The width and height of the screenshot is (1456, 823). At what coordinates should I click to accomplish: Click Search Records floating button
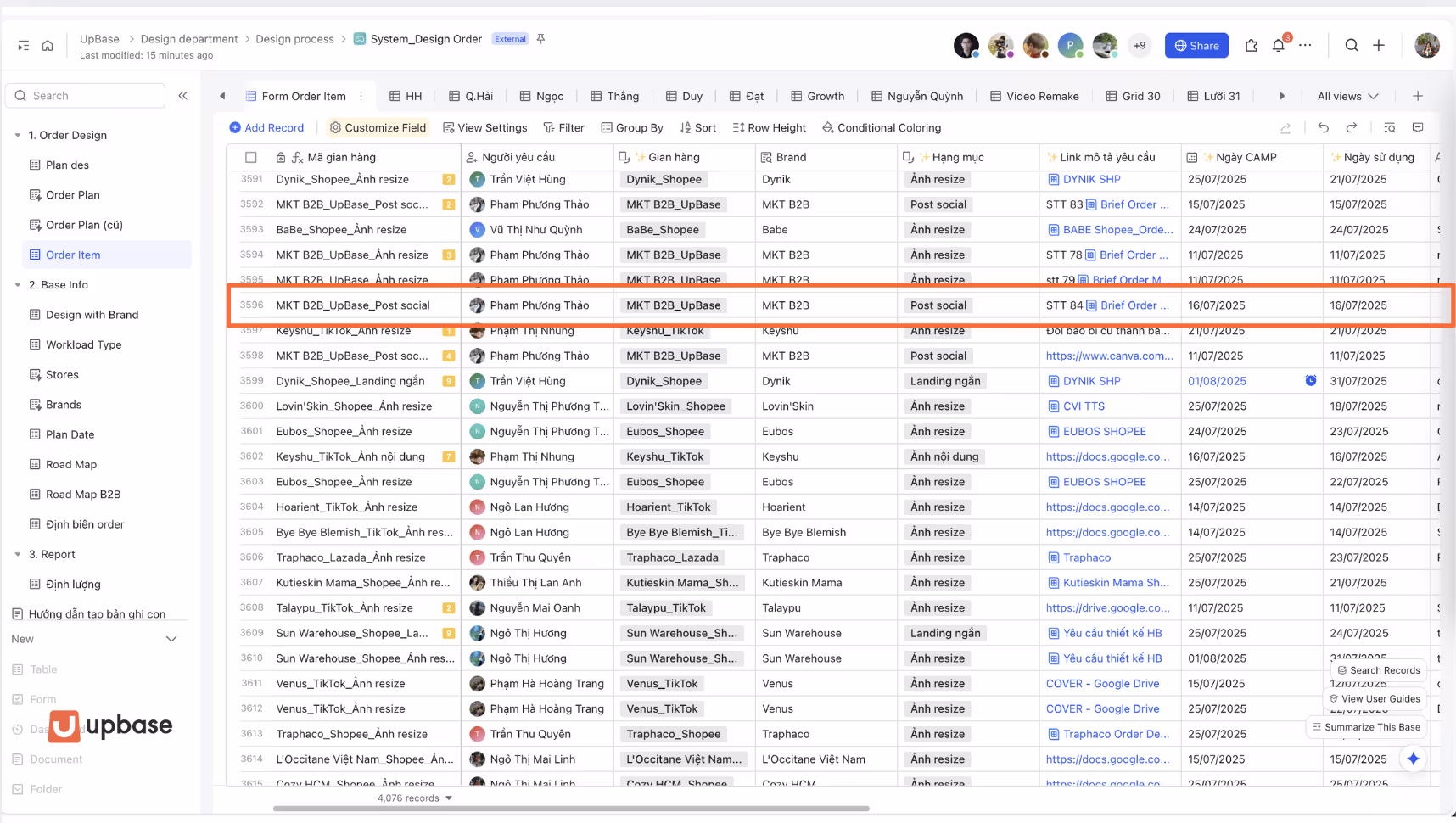point(1379,670)
